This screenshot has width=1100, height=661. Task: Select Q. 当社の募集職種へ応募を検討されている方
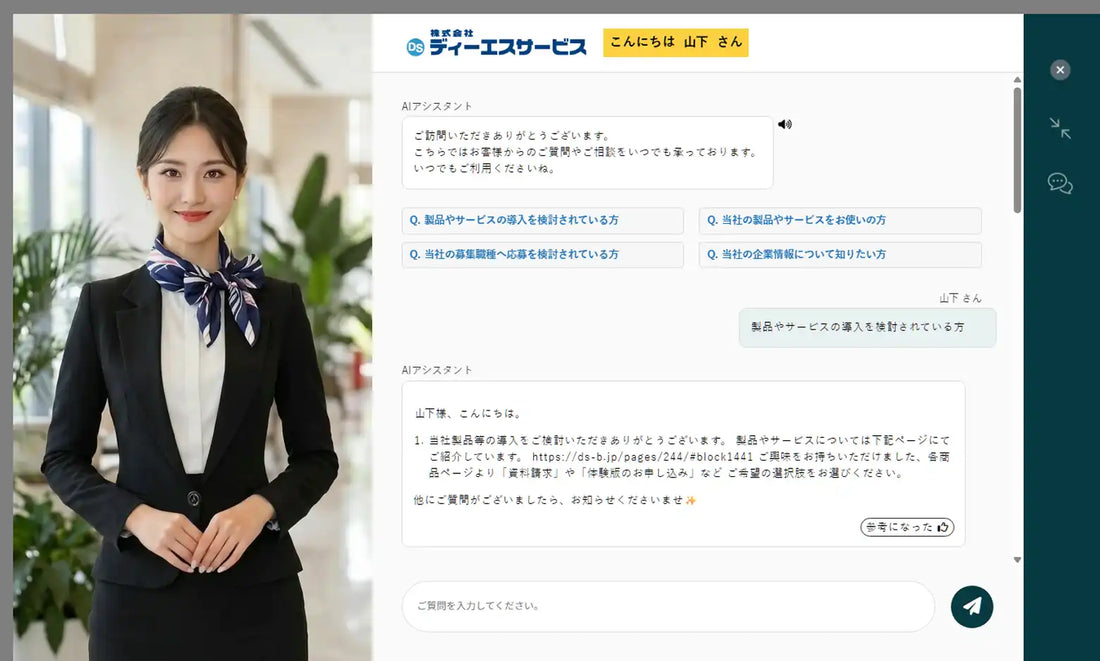click(x=542, y=255)
